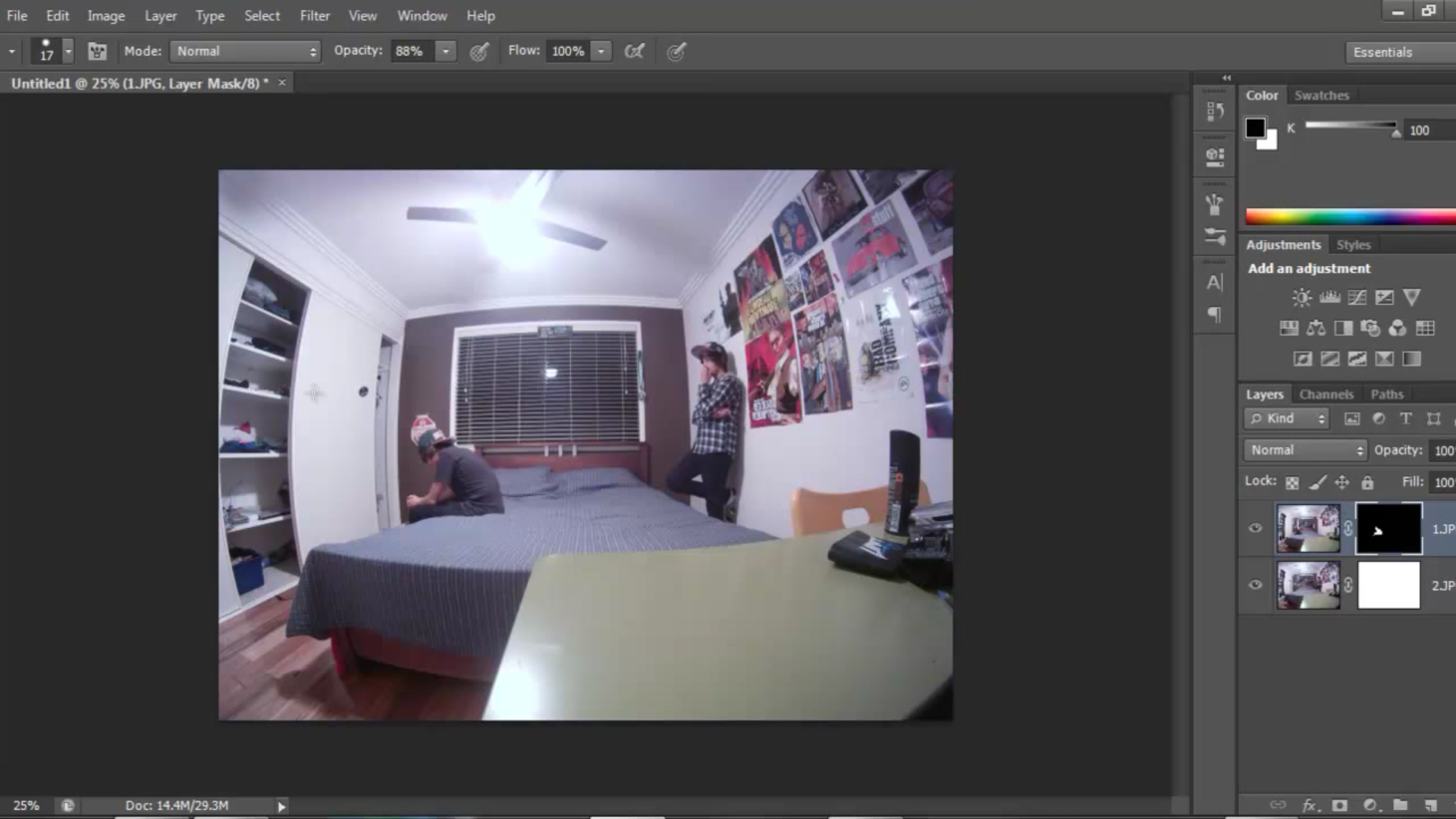The width and height of the screenshot is (1456, 819).
Task: Add a layer mask to the layer
Action: [1341, 805]
